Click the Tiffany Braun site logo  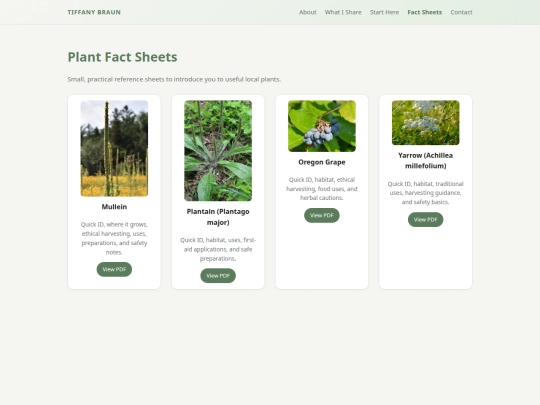pyautogui.click(x=94, y=12)
